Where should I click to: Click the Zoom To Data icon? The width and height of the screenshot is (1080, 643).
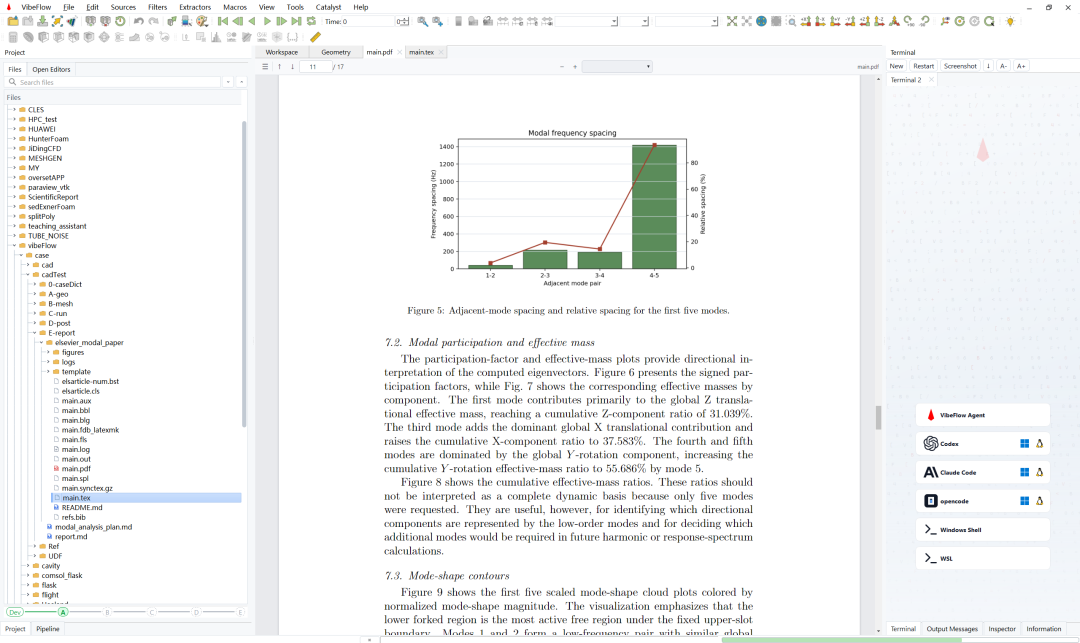coord(747,21)
